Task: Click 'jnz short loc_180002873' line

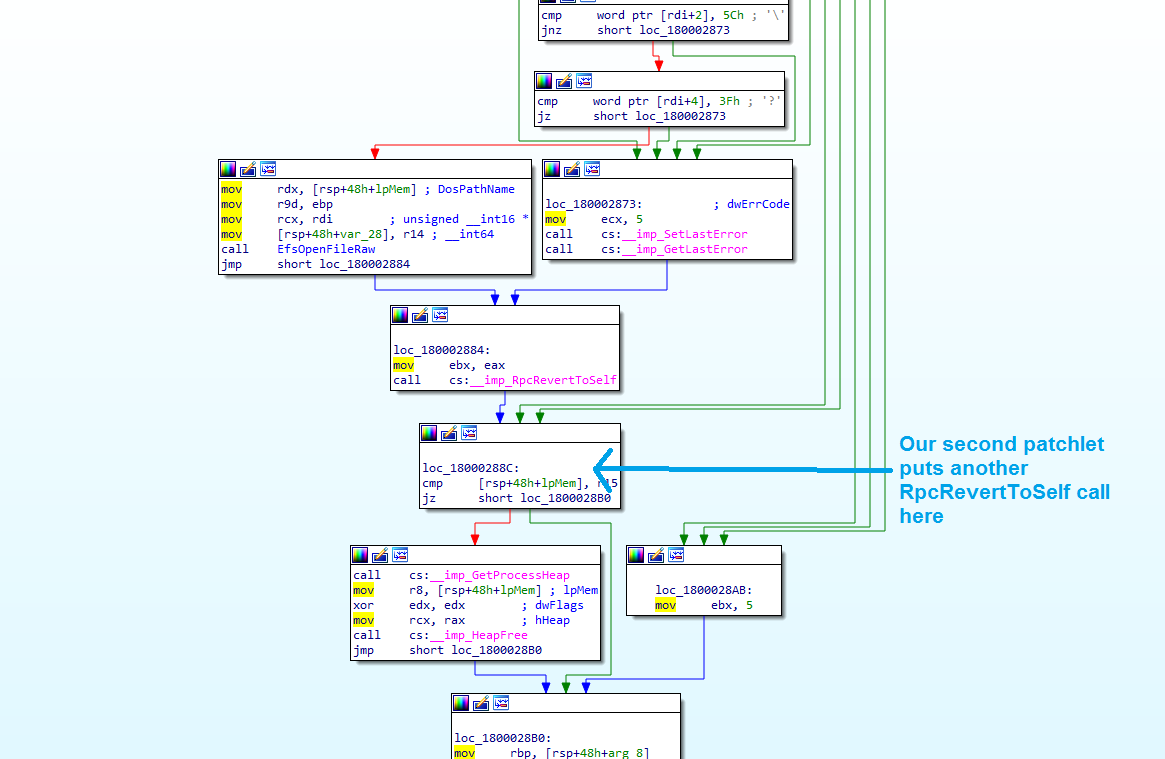Action: pyautogui.click(x=635, y=30)
